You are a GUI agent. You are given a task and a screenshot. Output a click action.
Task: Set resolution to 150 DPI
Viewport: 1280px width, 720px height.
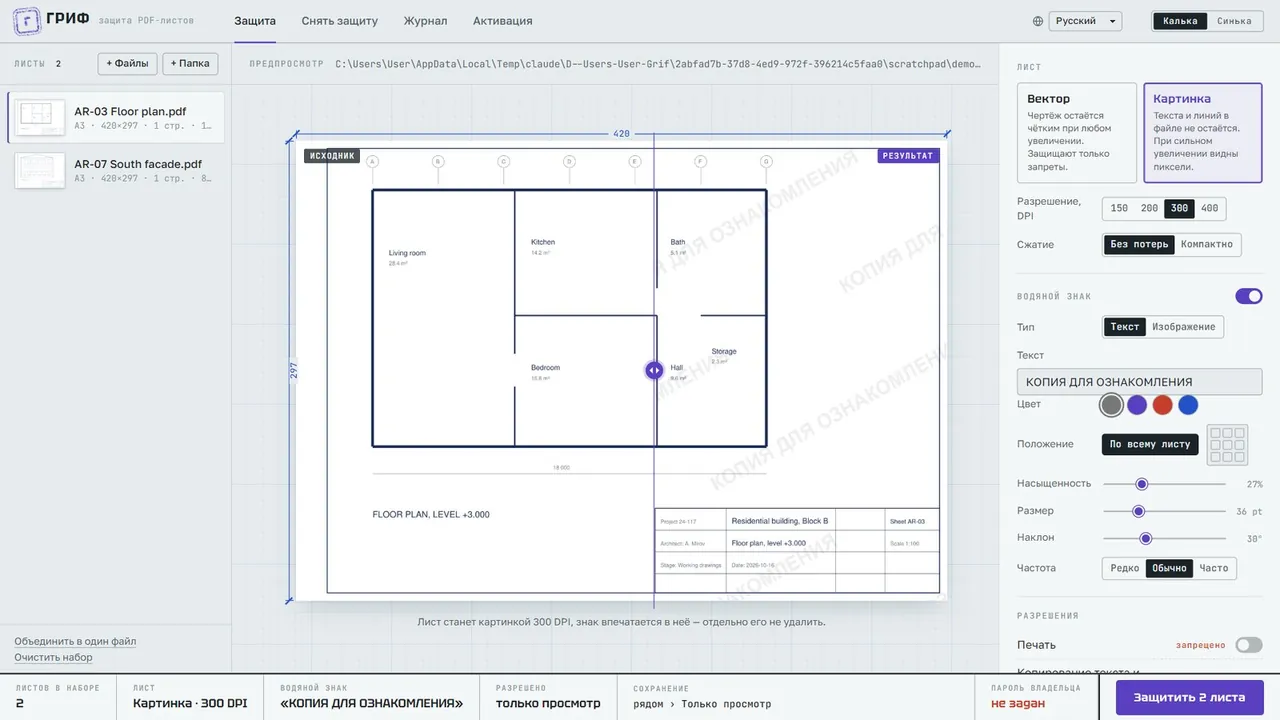coord(1119,209)
